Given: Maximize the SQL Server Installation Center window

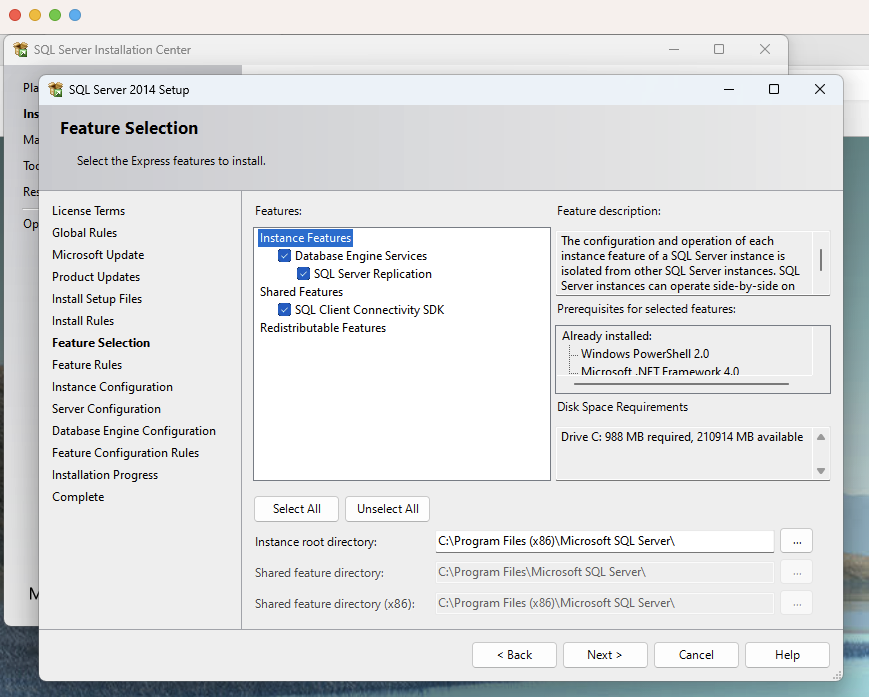Looking at the screenshot, I should point(719,49).
